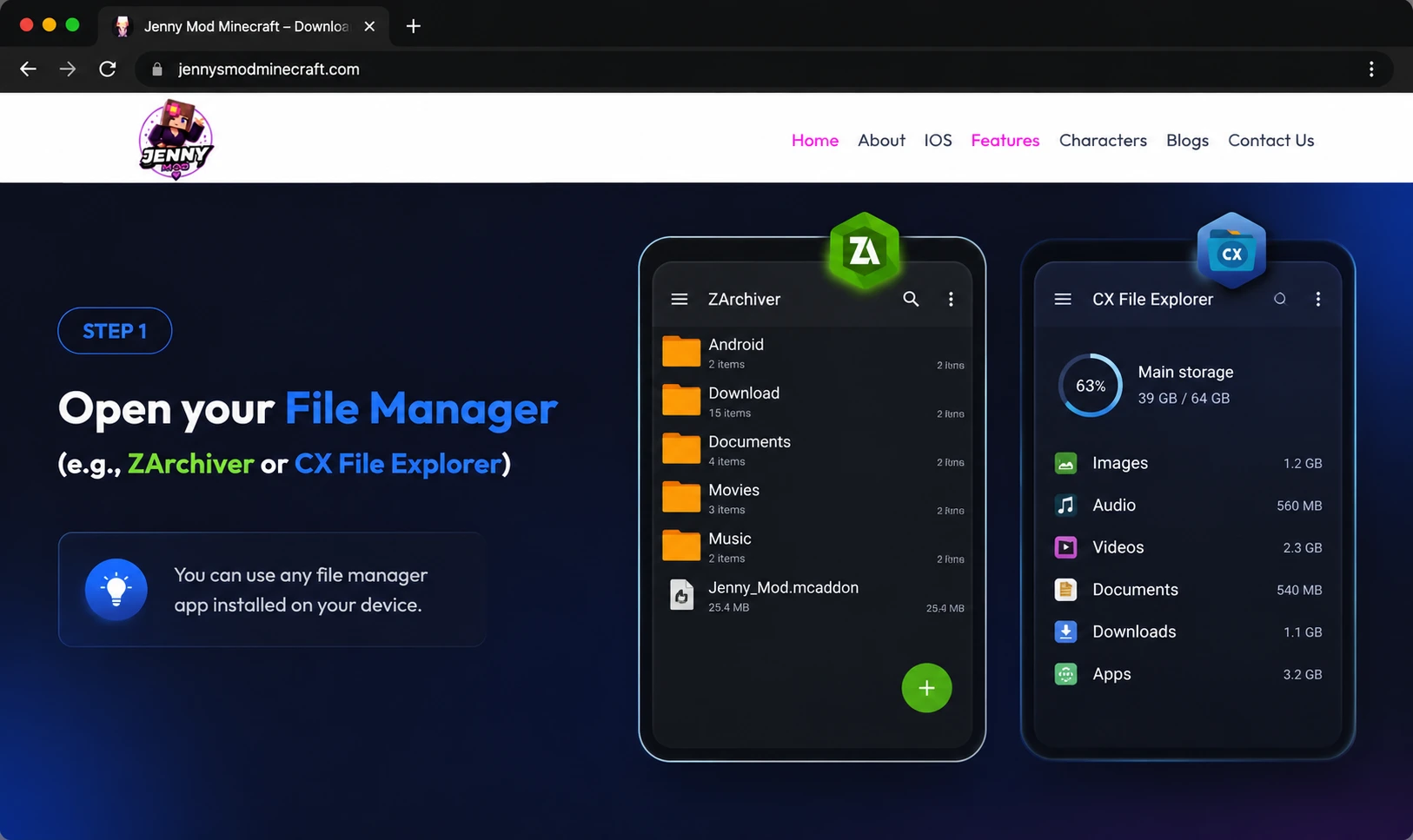The height and width of the screenshot is (840, 1413).
Task: Click the Download folder's 15 items text
Action: point(729,413)
